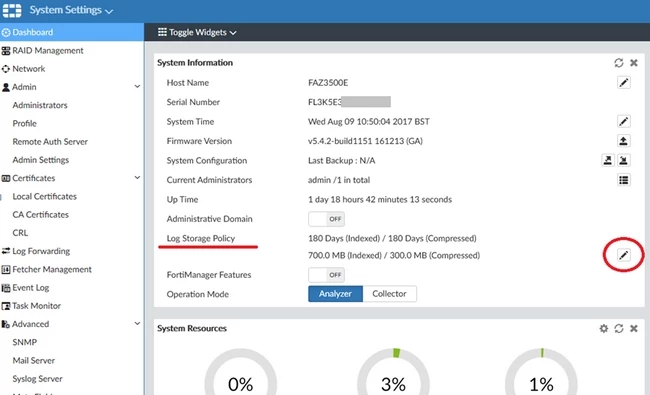Select Analyzer operation mode

(335, 293)
